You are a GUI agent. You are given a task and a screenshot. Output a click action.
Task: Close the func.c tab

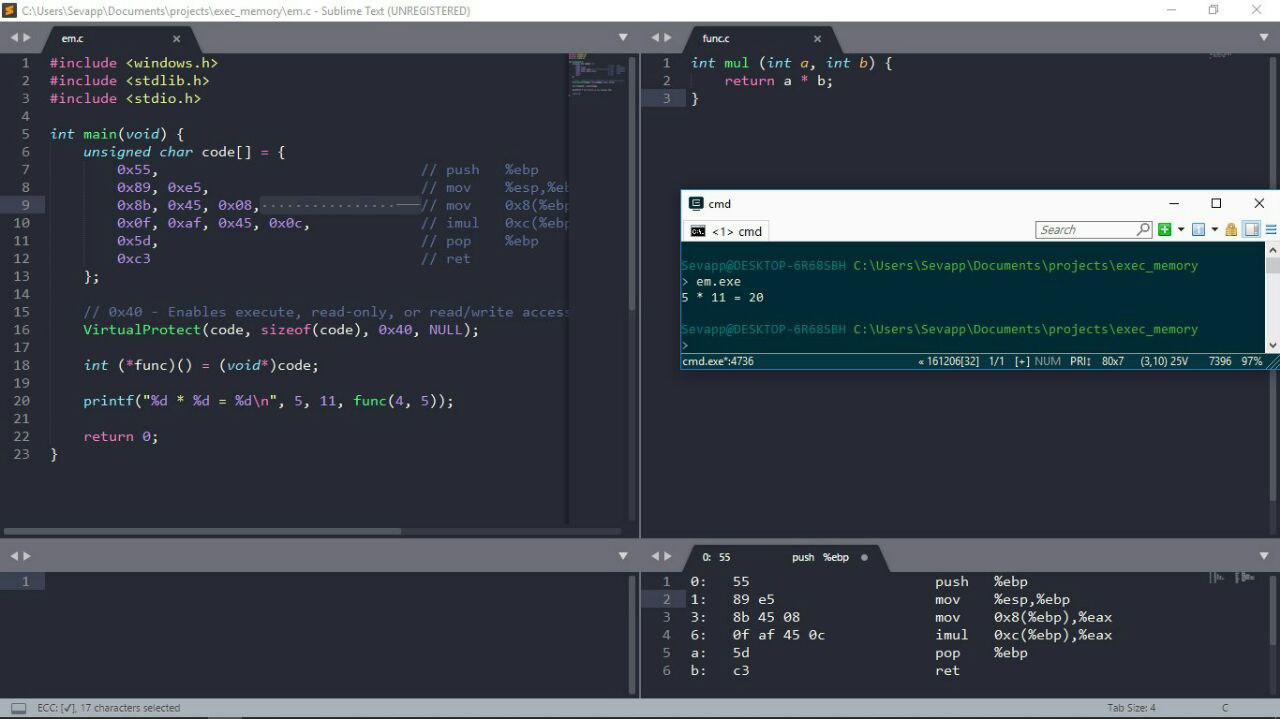pos(817,38)
